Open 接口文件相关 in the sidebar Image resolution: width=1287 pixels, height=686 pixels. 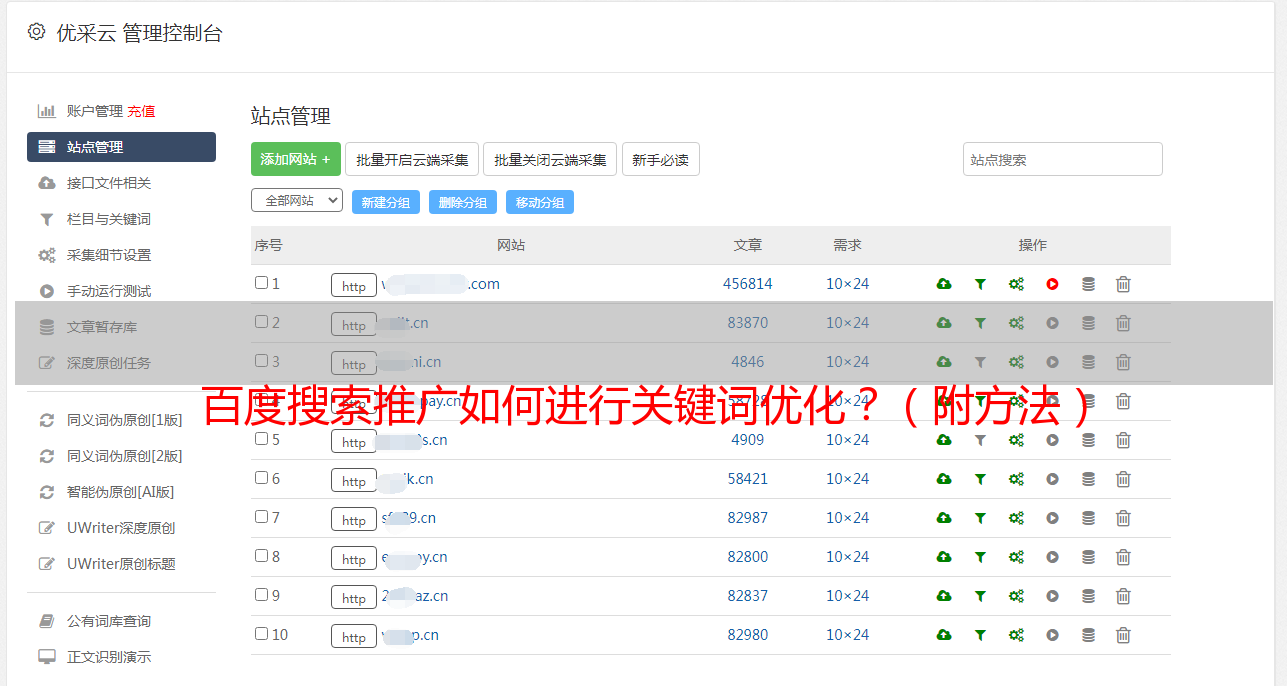(109, 183)
